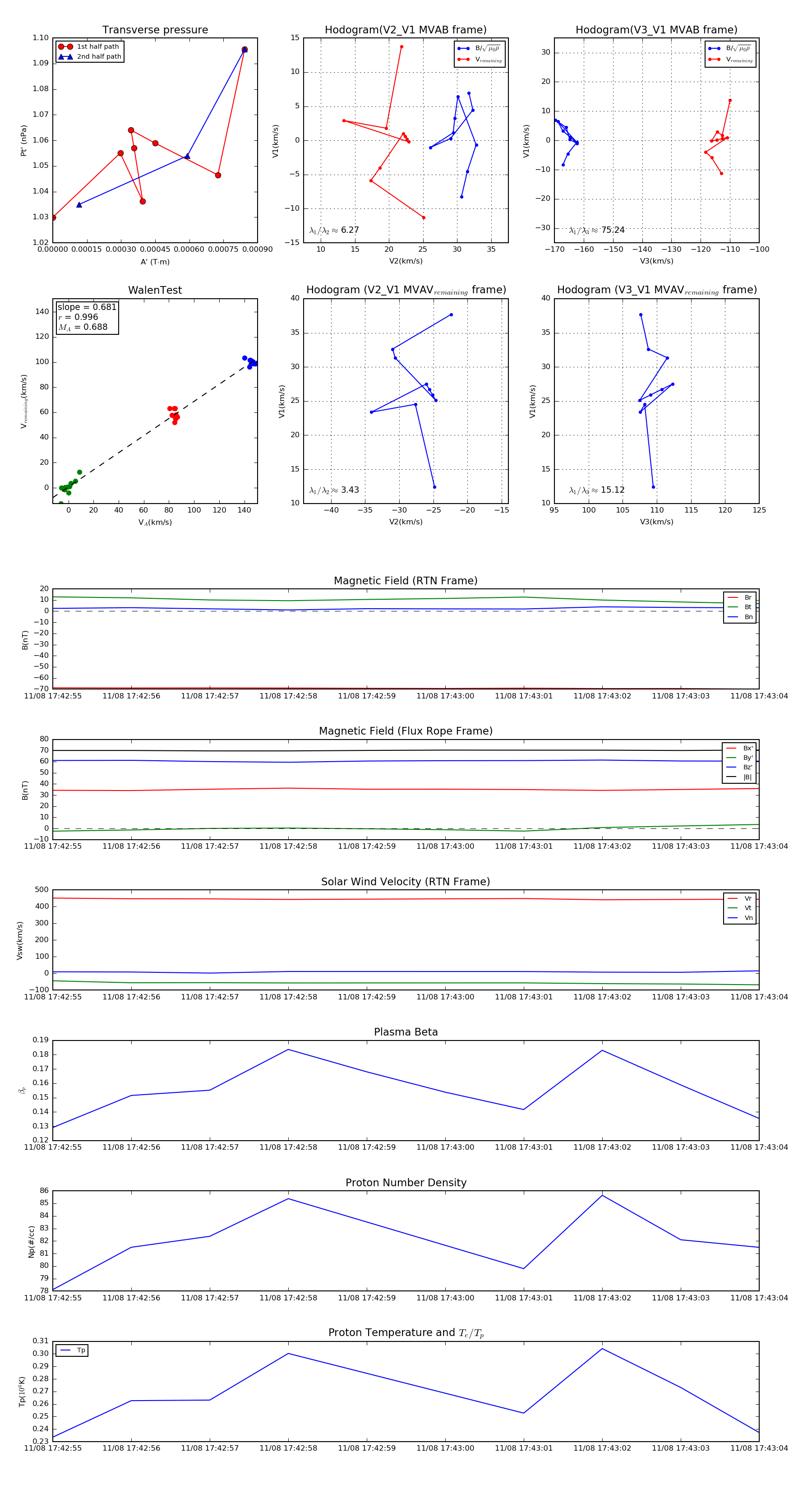Click the 'Hodogram(V2_V1 MVAB frame)' title
812x1489 pixels.
406,30
